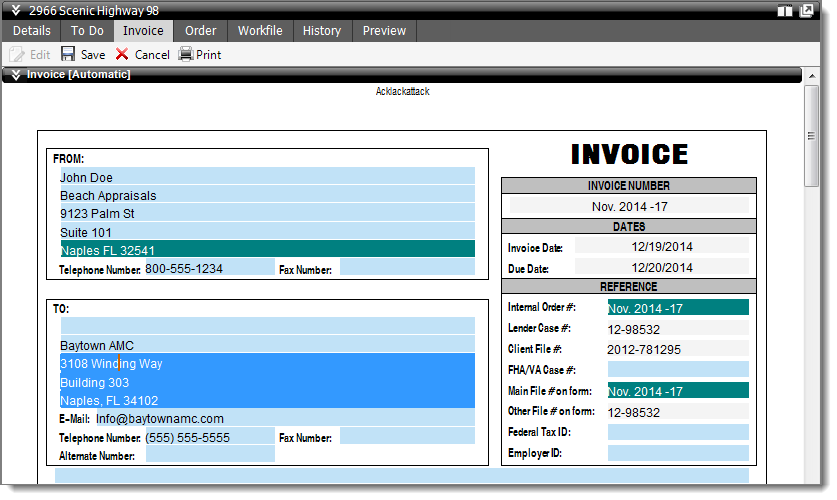Go to the Order tab
This screenshot has width=837, height=500.
pyautogui.click(x=200, y=31)
